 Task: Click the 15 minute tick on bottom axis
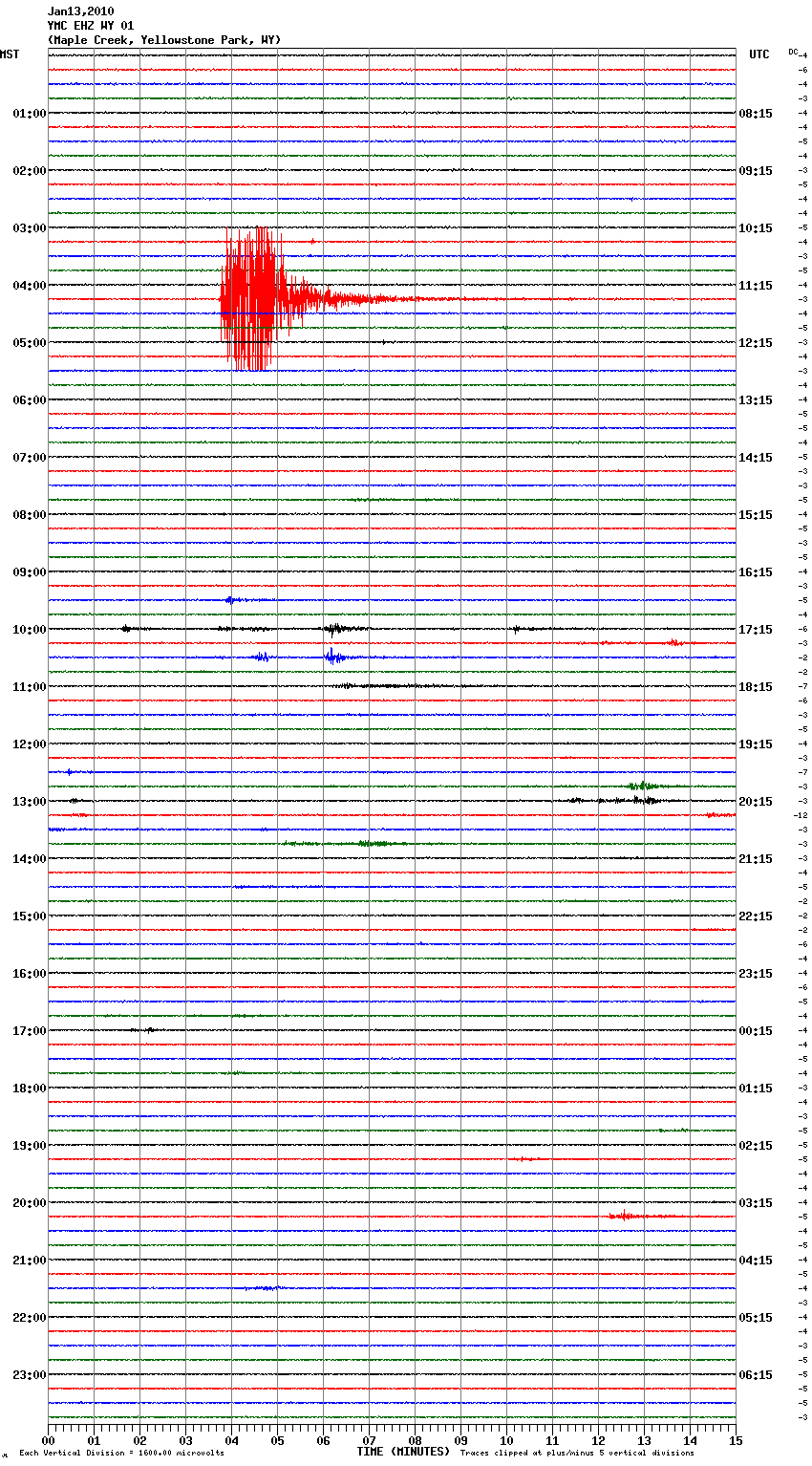click(736, 1440)
